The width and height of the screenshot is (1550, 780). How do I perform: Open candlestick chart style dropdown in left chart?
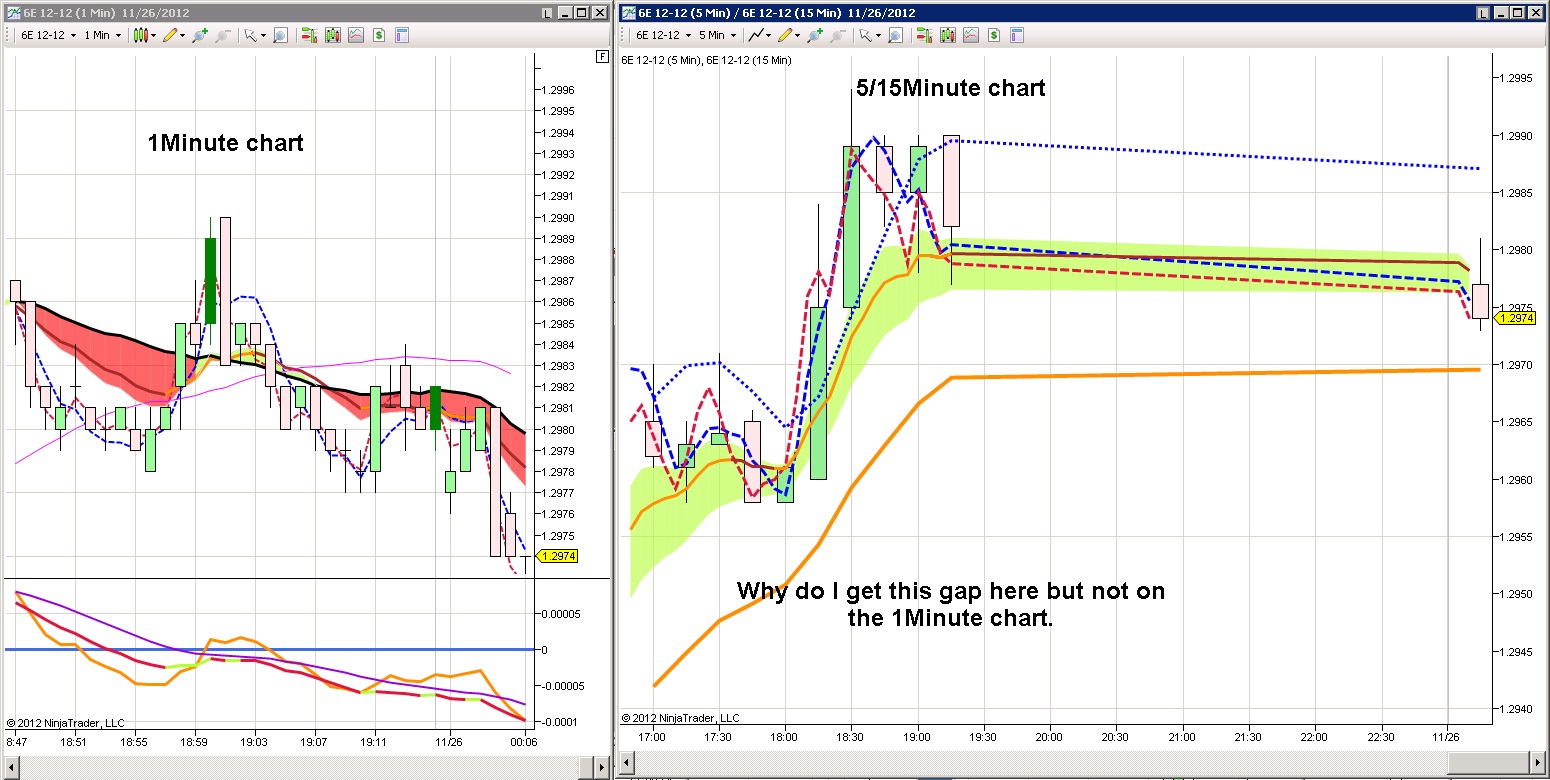click(x=144, y=35)
